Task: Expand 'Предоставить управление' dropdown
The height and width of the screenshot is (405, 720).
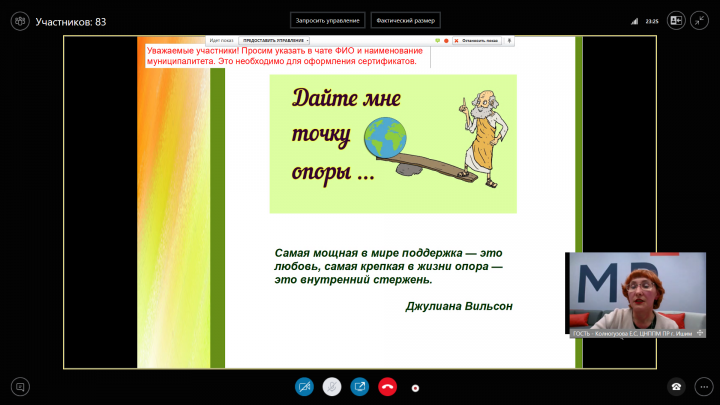Action: click(274, 40)
